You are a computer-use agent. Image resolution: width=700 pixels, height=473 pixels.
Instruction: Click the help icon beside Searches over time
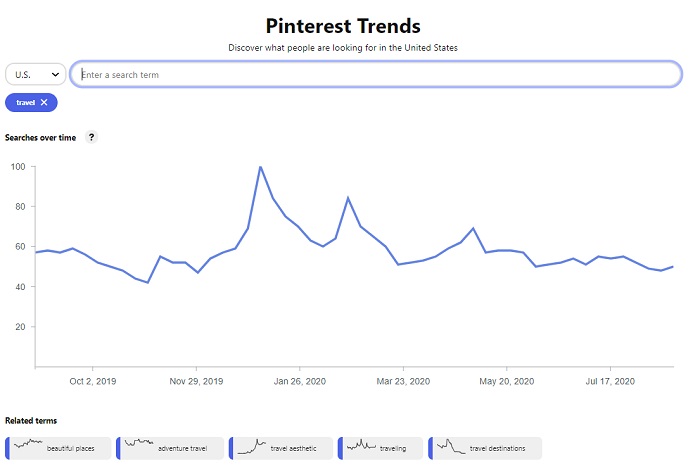pos(91,137)
